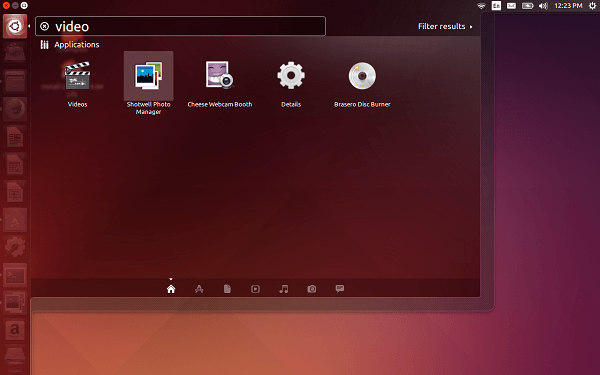
Task: Open the mail messaging indicator
Action: [x=511, y=6]
